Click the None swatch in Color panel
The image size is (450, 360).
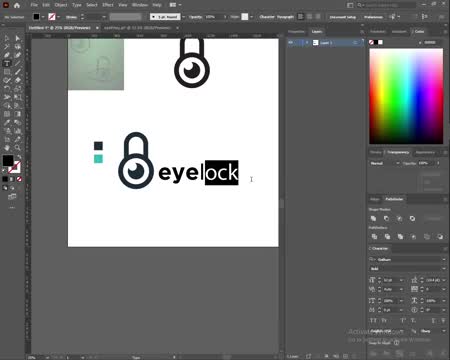pos(371,42)
